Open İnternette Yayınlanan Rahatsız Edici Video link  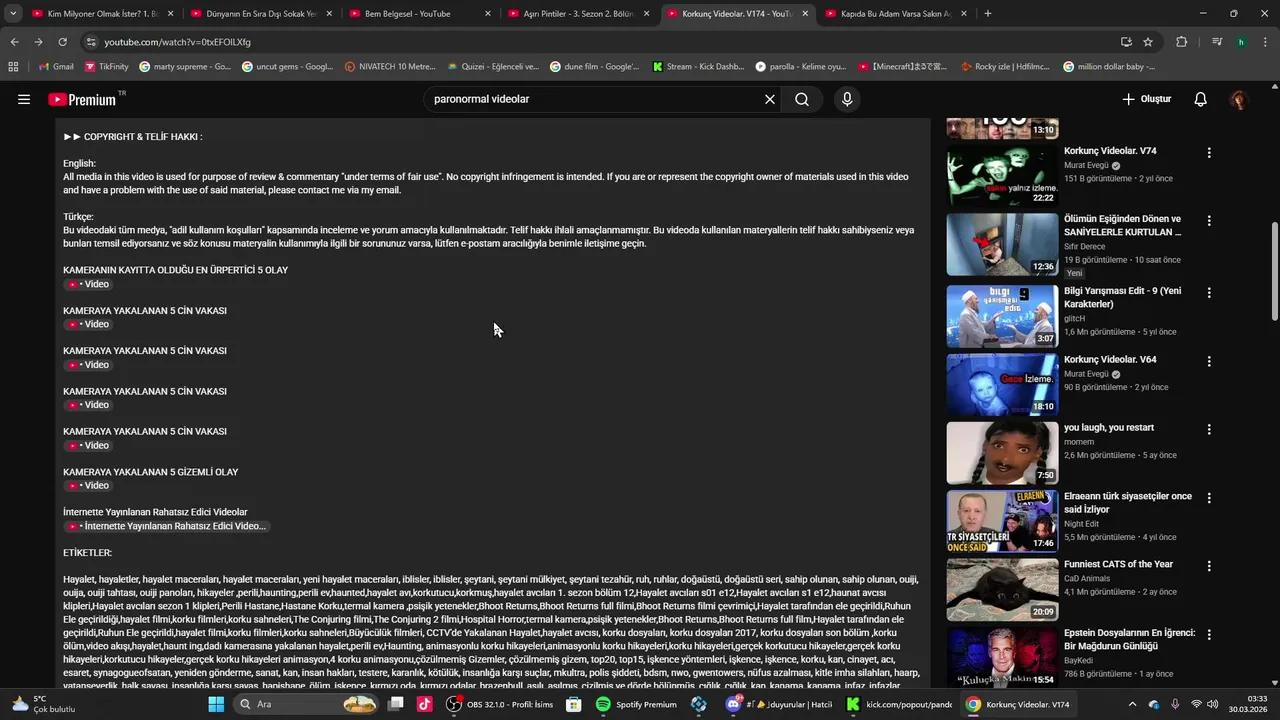[x=167, y=526]
